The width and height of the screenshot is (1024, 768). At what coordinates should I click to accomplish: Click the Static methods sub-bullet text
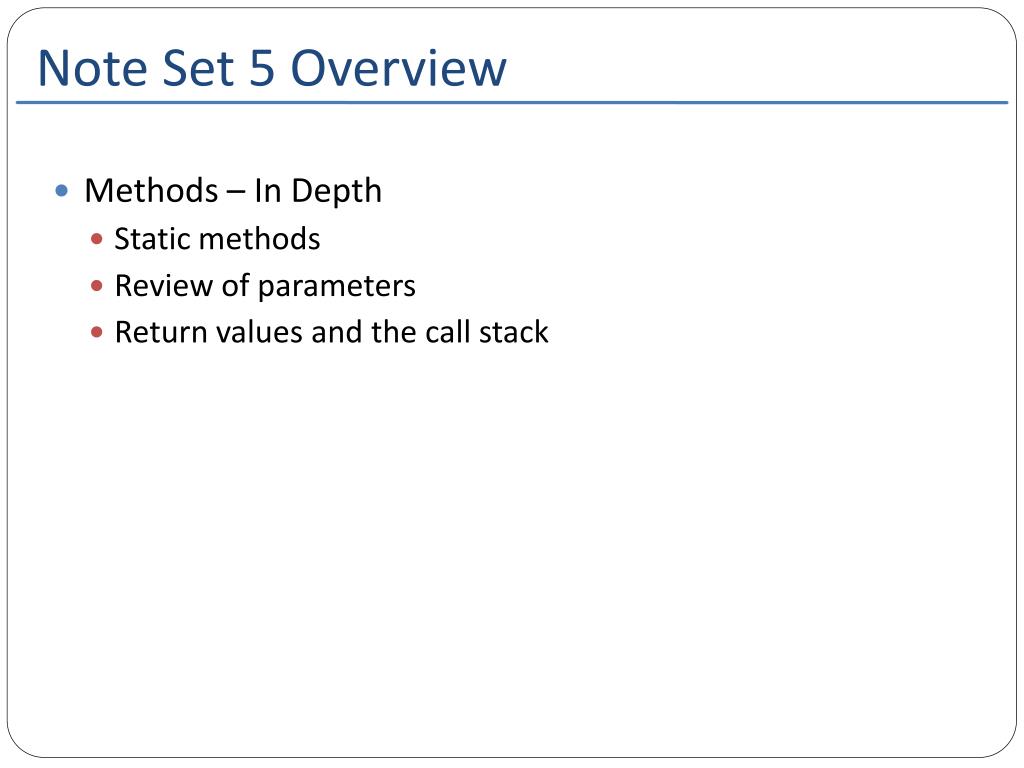click(x=217, y=238)
